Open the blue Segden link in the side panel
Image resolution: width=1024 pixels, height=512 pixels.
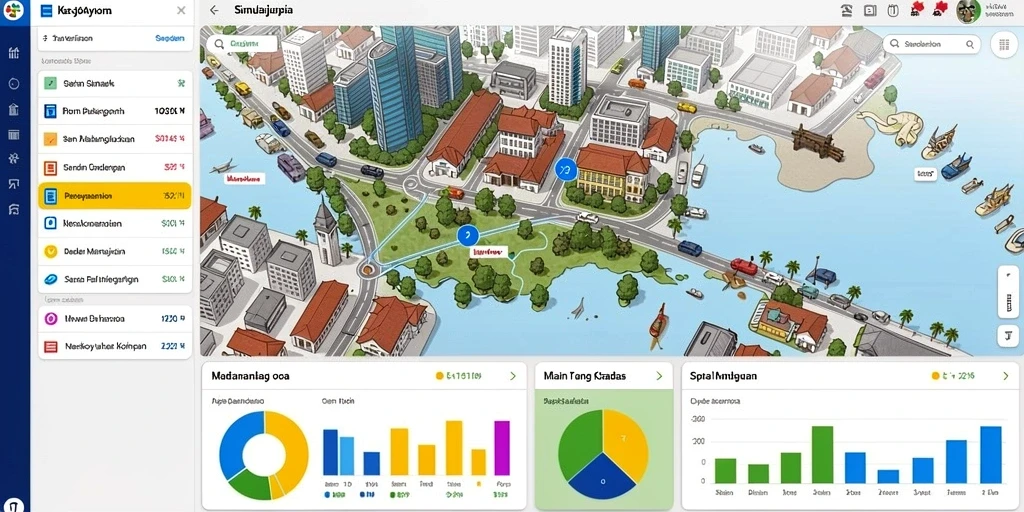[x=170, y=39]
